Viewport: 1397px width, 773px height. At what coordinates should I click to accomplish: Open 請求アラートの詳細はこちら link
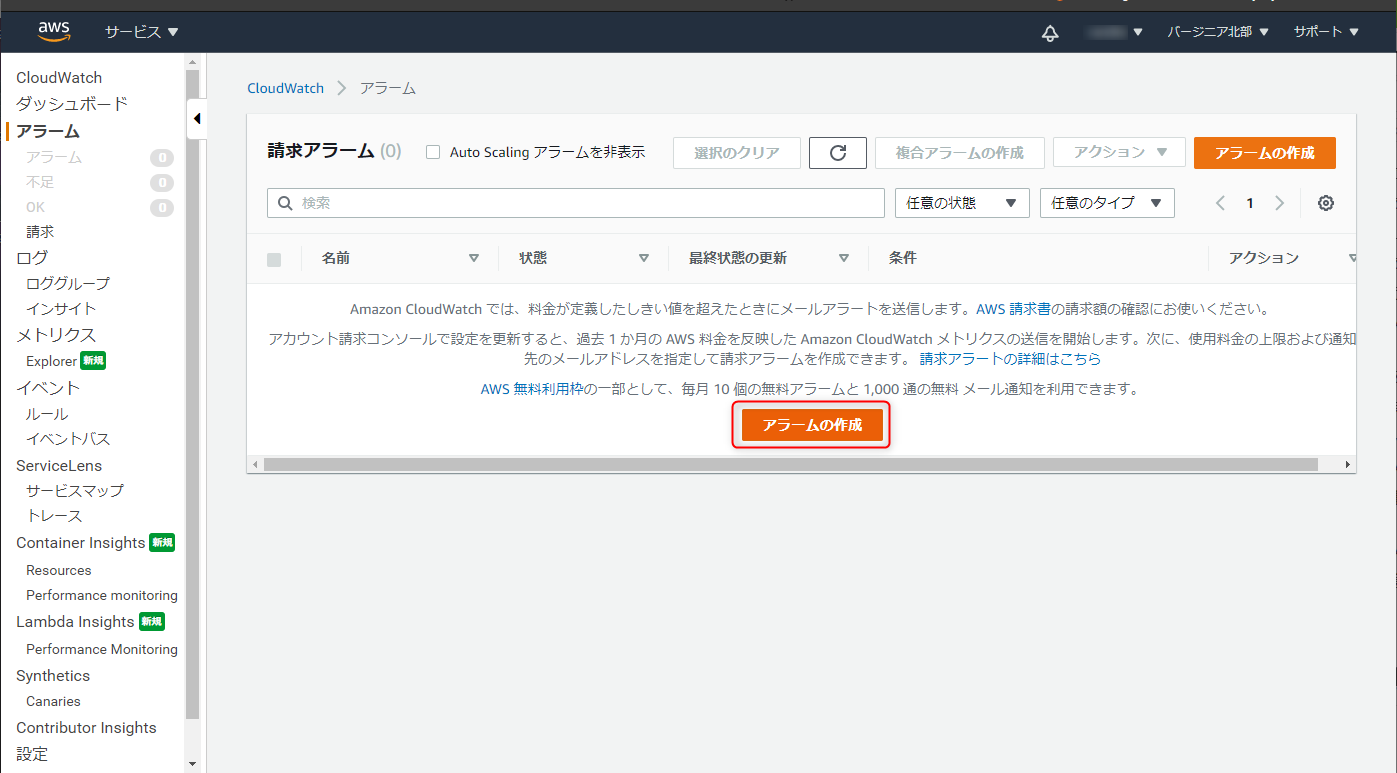point(1010,358)
